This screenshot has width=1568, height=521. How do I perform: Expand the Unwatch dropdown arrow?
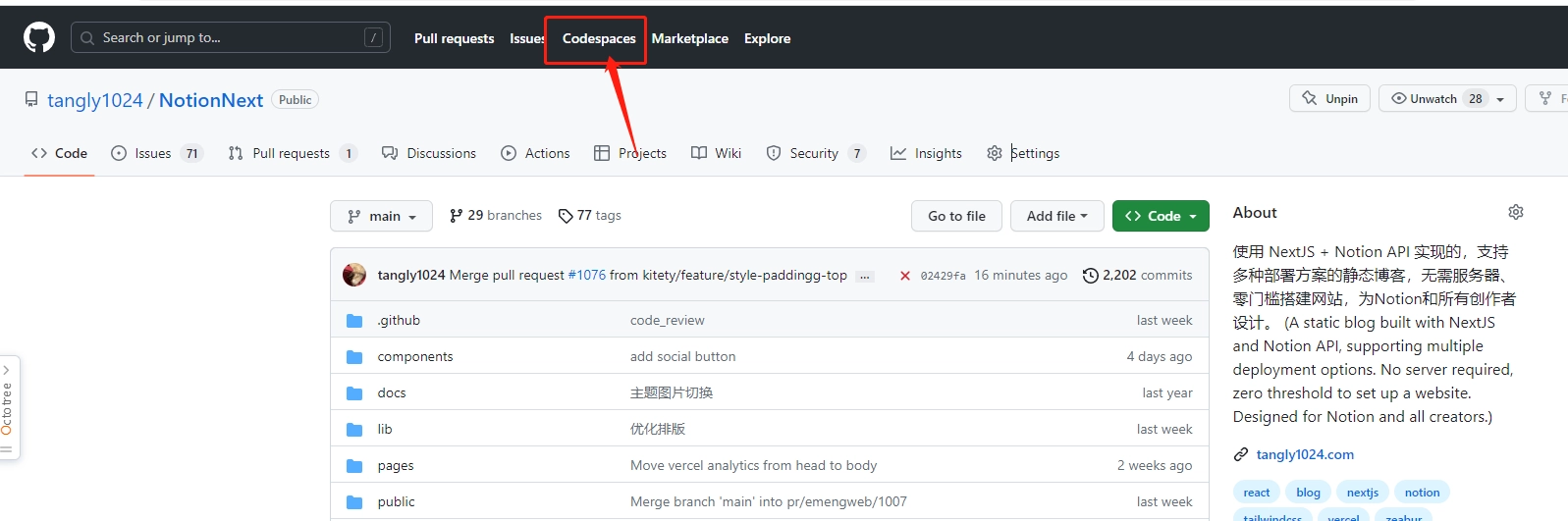tap(1500, 99)
